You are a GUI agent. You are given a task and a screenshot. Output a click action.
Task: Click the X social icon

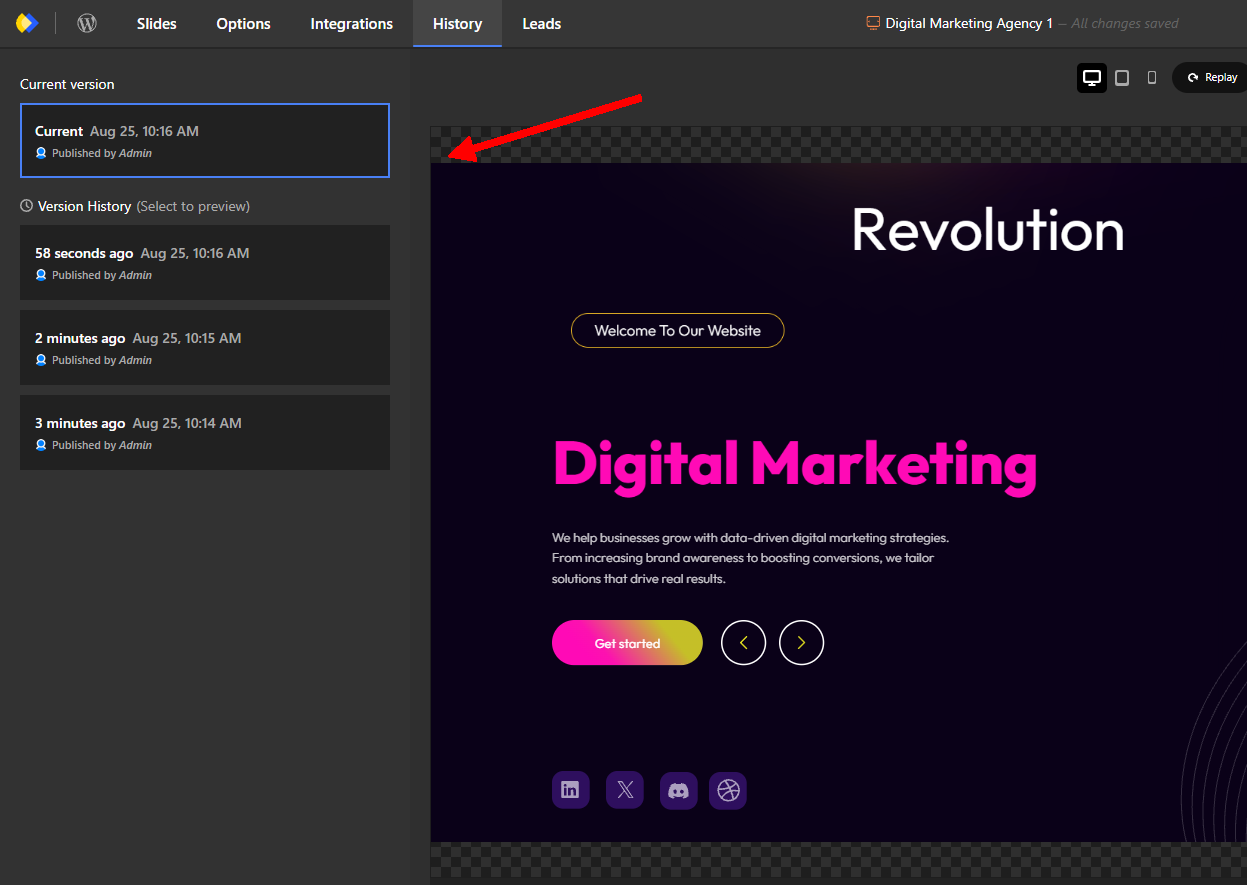pyautogui.click(x=625, y=790)
